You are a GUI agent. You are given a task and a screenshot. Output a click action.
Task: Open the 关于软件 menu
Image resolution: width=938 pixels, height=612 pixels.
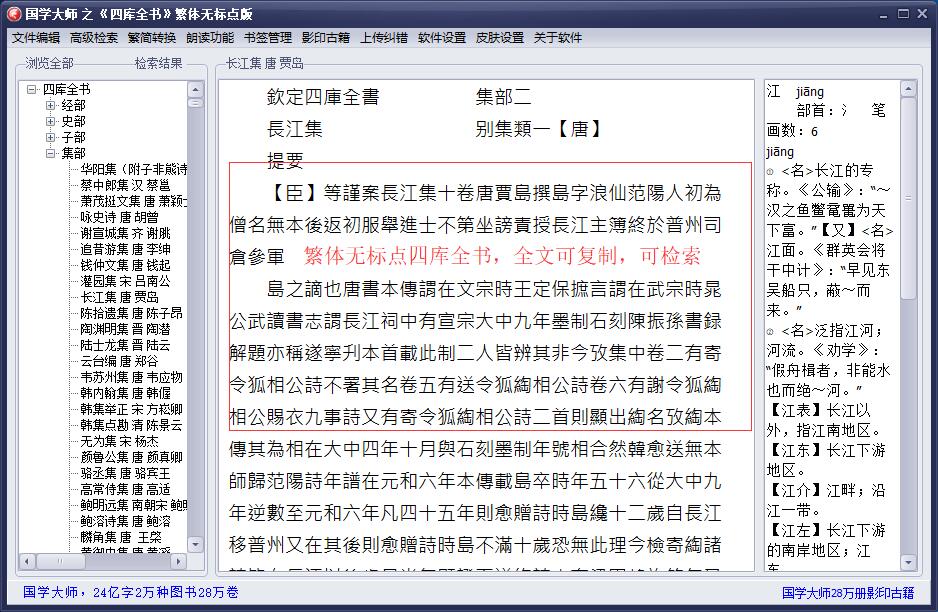coord(558,38)
